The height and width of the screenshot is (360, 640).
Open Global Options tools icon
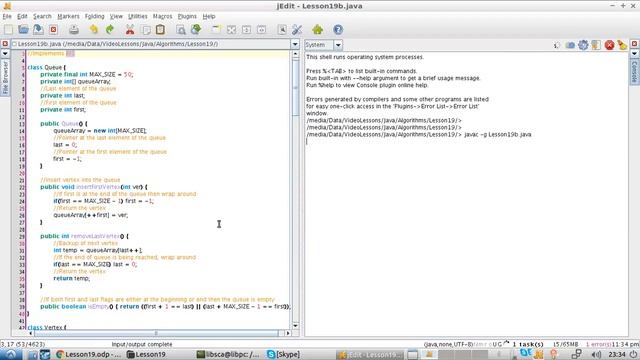point(297,30)
